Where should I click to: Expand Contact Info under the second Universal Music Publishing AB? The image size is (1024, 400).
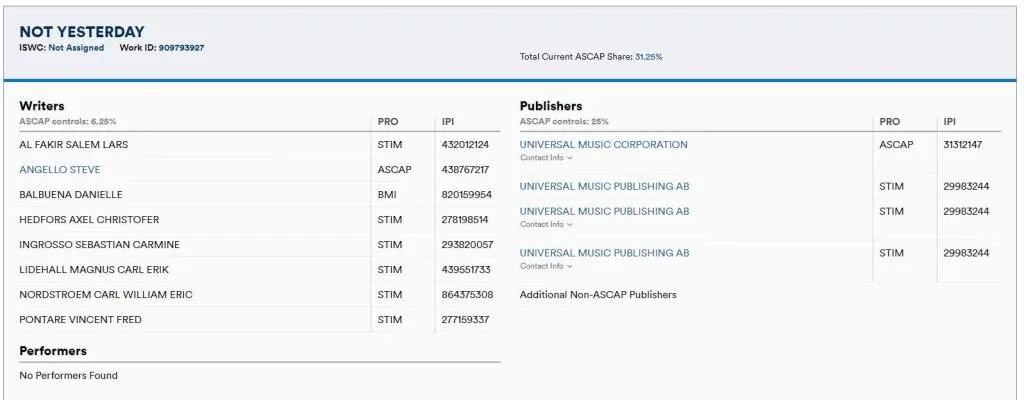click(546, 224)
